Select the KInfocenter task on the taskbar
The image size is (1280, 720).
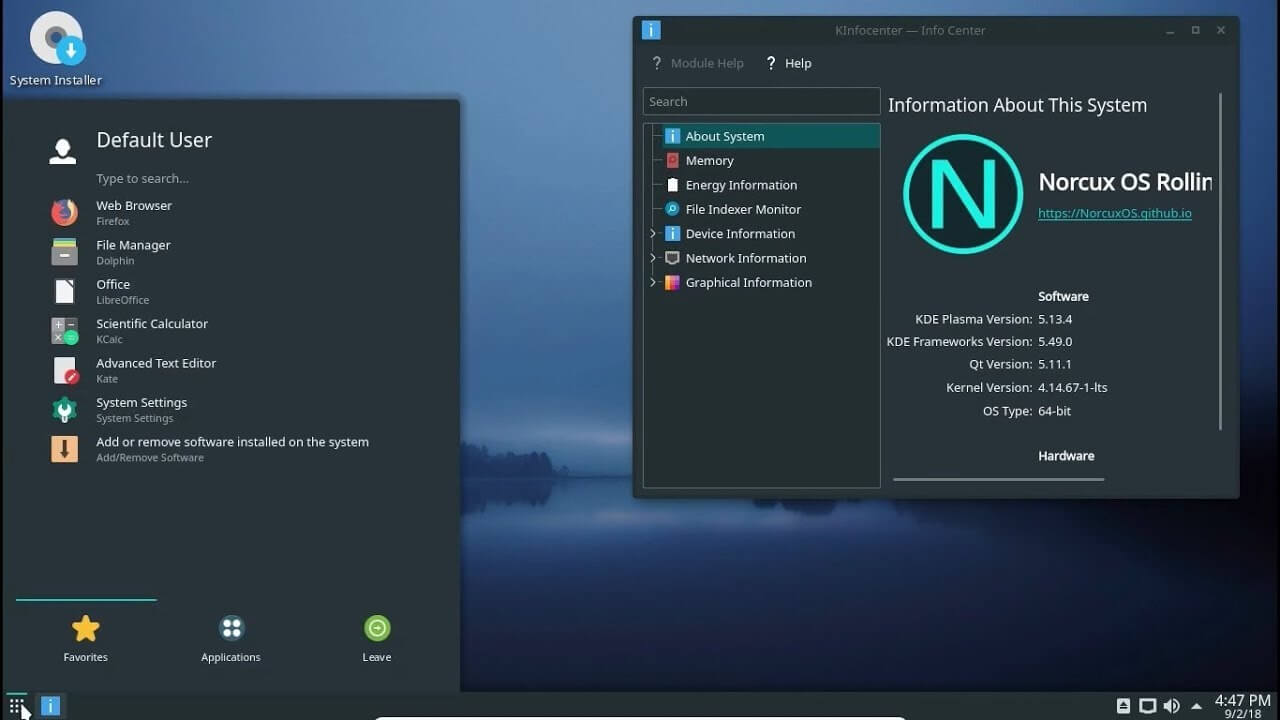pos(51,706)
